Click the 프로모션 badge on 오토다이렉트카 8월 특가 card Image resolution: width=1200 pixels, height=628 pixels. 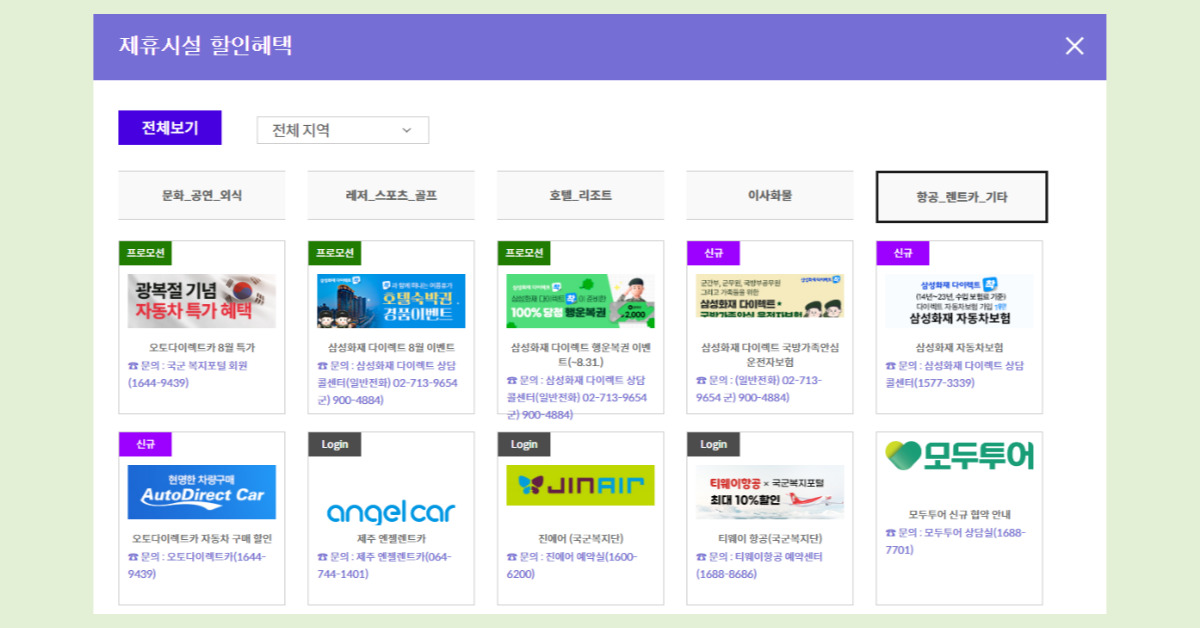point(145,253)
